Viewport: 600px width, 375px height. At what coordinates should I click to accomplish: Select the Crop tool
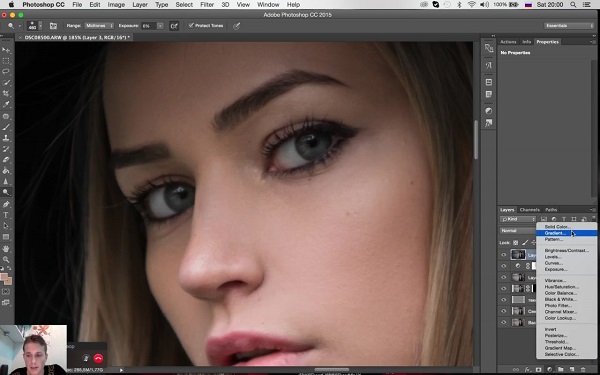6,93
